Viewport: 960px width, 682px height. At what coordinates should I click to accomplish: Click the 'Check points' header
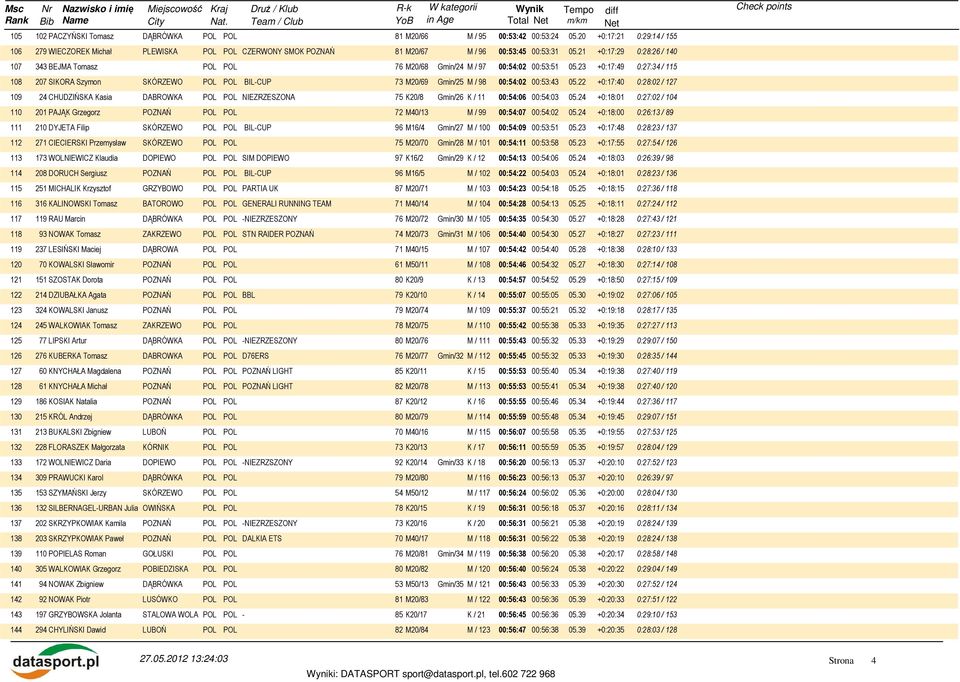tap(763, 7)
